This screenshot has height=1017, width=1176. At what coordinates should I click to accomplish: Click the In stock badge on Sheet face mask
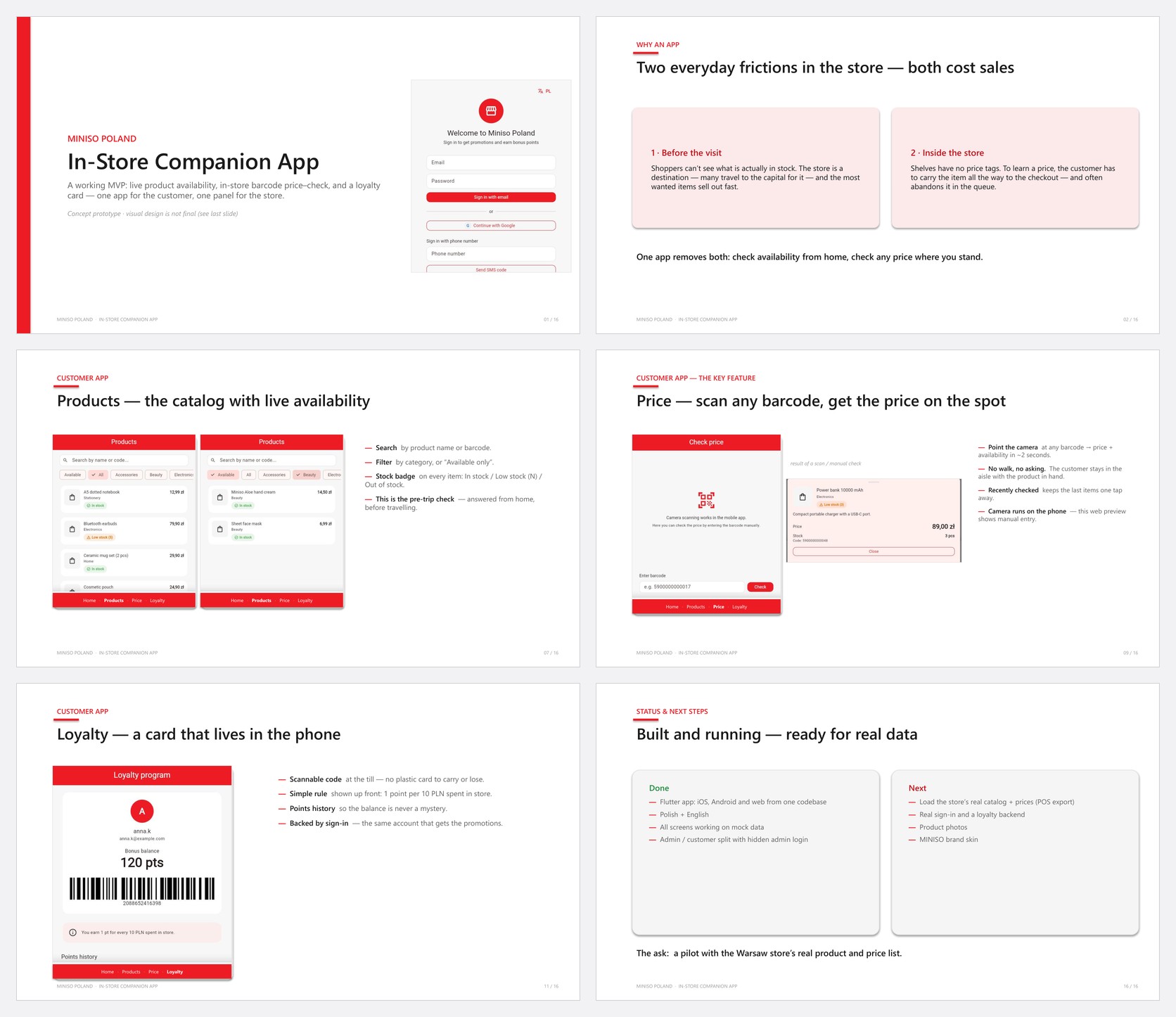click(243, 537)
